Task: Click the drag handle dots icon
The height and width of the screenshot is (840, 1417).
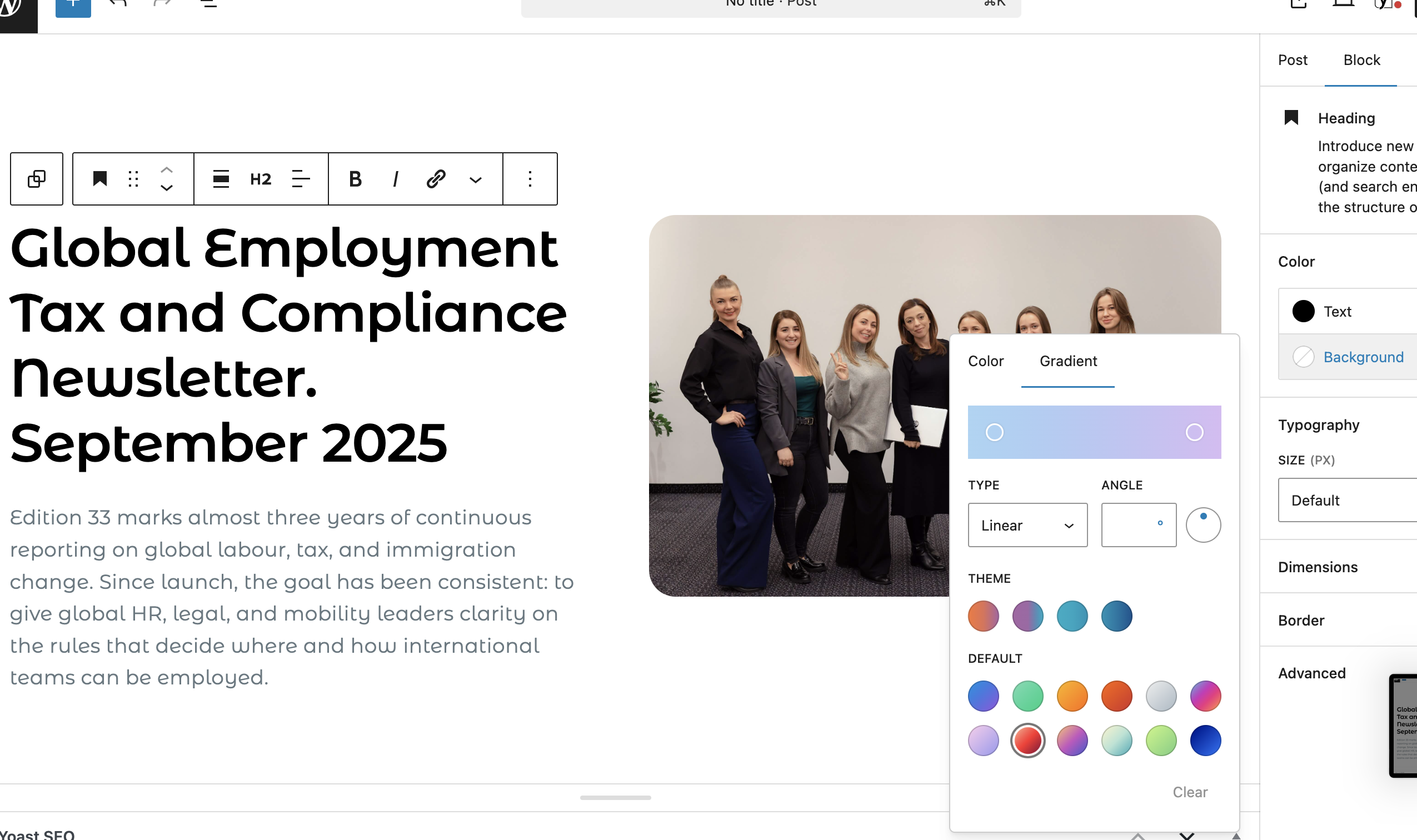Action: 133,179
